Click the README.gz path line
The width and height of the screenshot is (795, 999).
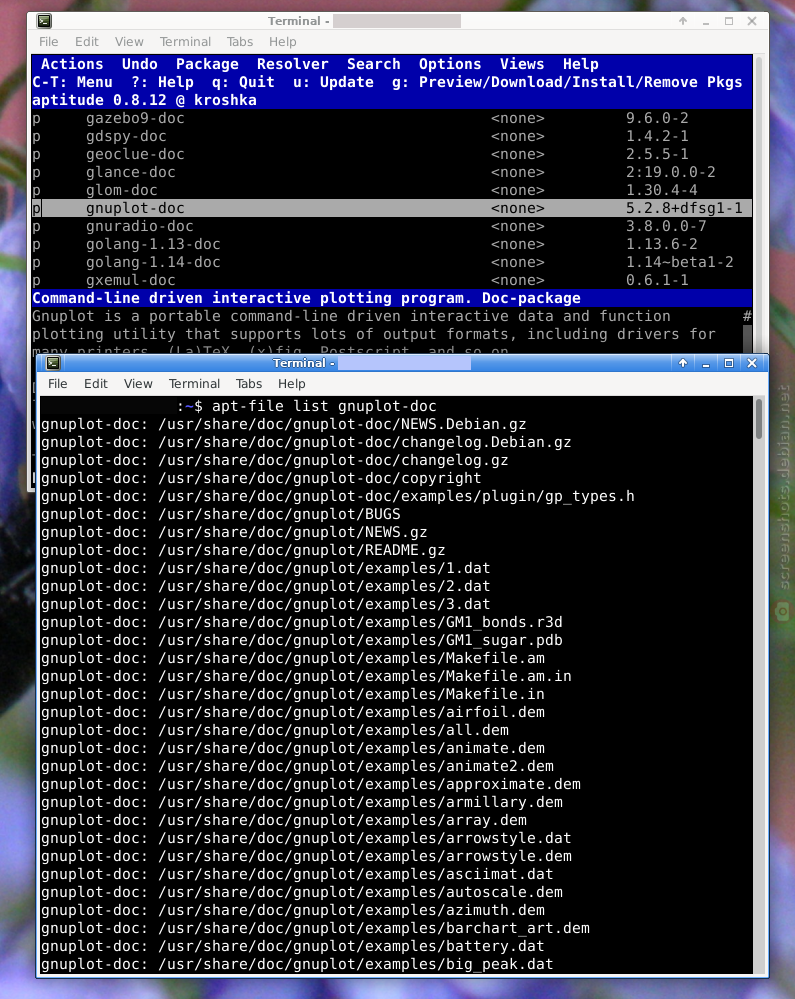243,550
